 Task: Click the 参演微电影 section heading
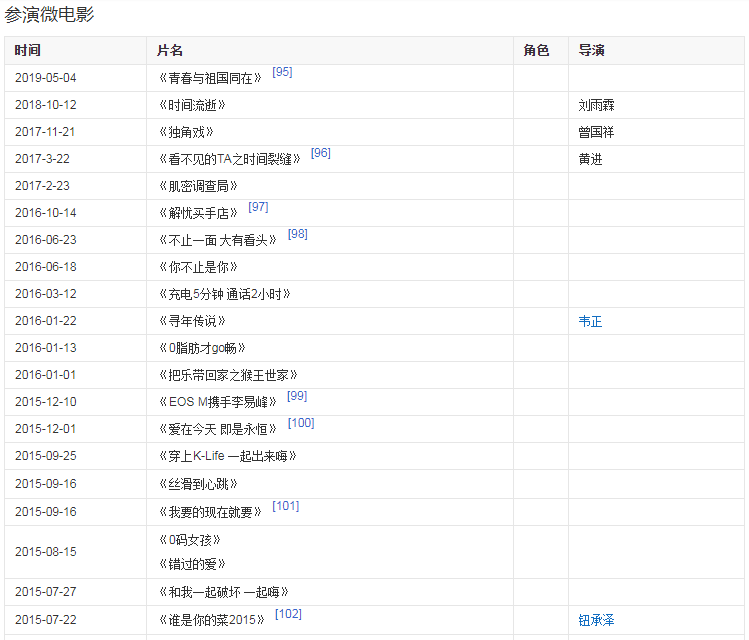point(50,16)
